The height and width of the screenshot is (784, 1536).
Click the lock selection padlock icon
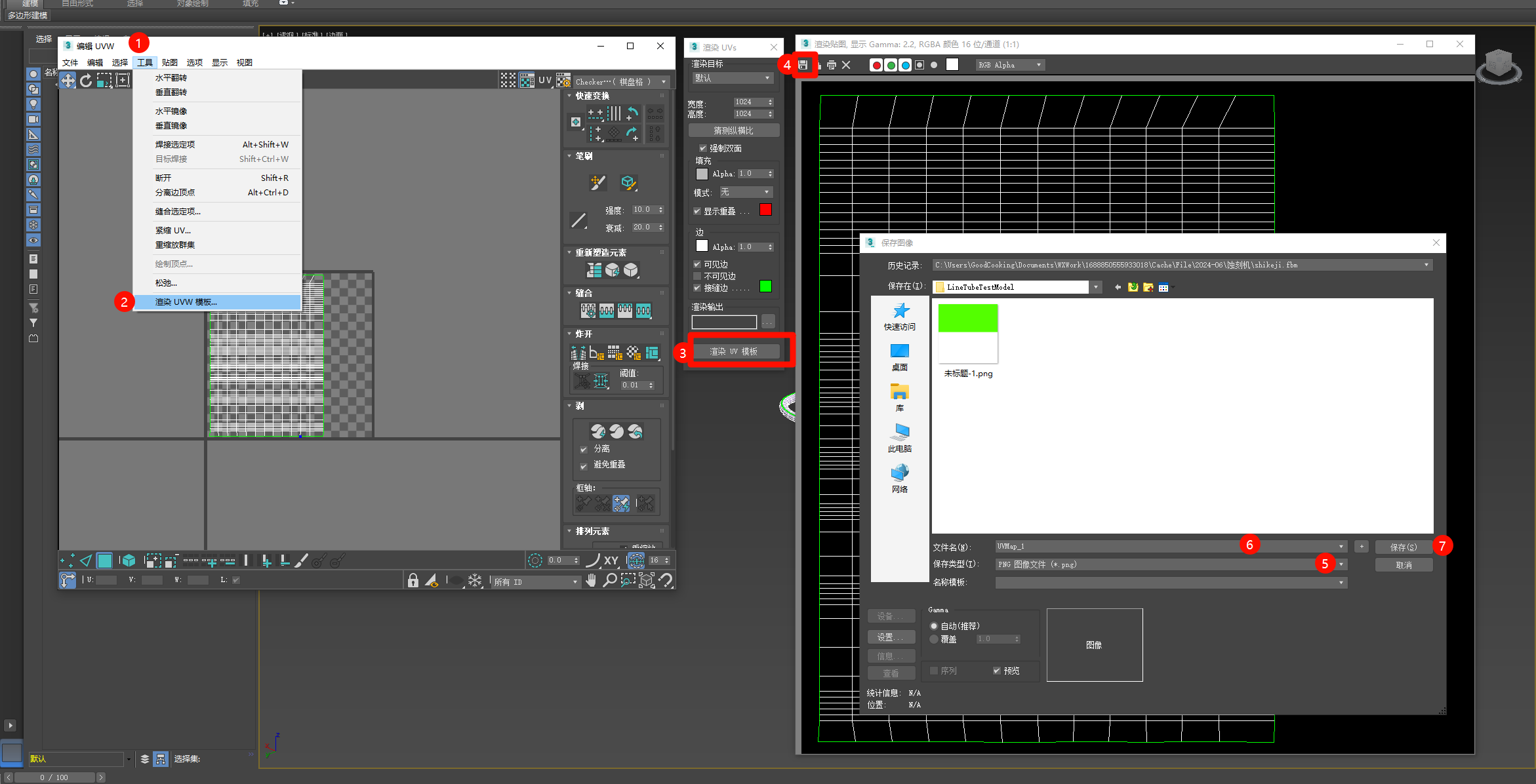pyautogui.click(x=413, y=580)
